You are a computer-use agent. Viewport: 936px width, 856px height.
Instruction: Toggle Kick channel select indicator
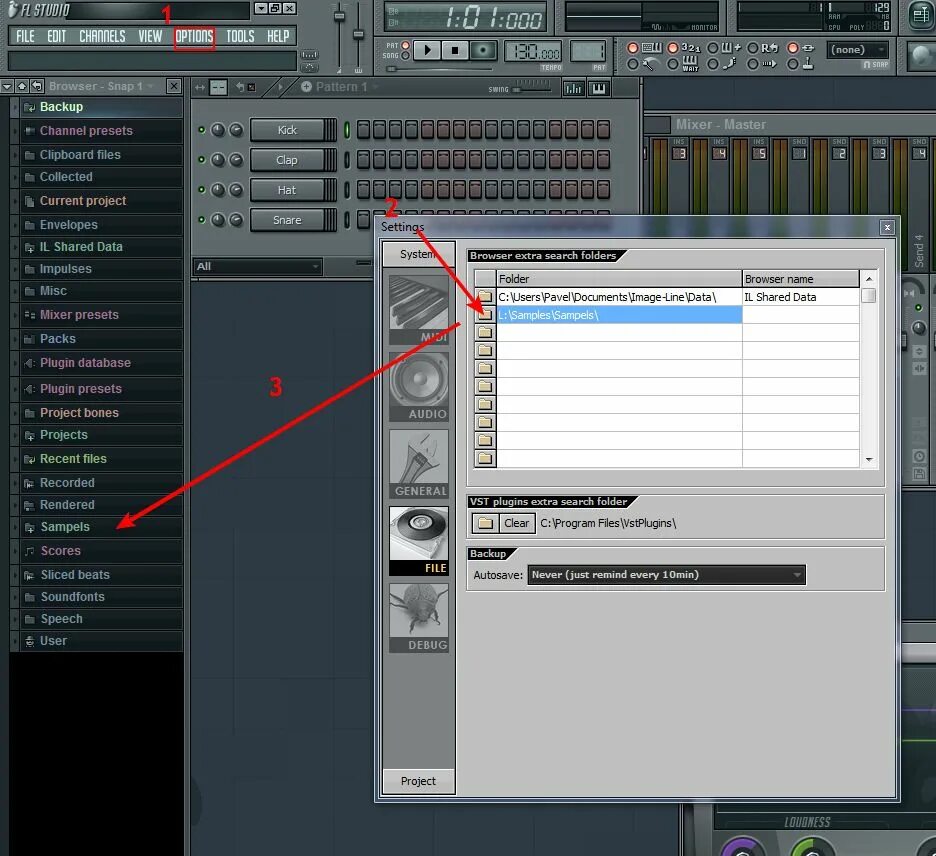pyautogui.click(x=347, y=130)
